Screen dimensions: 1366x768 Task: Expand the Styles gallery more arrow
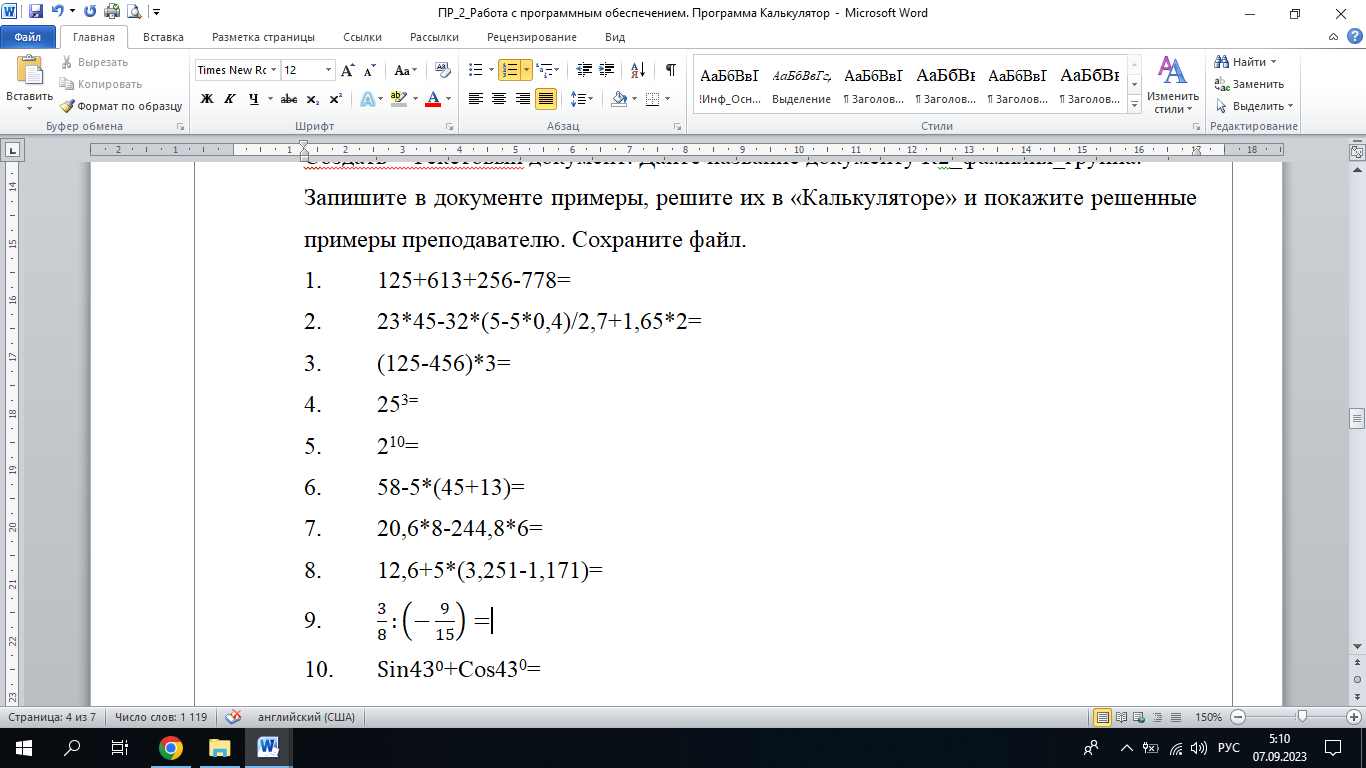coord(1134,104)
